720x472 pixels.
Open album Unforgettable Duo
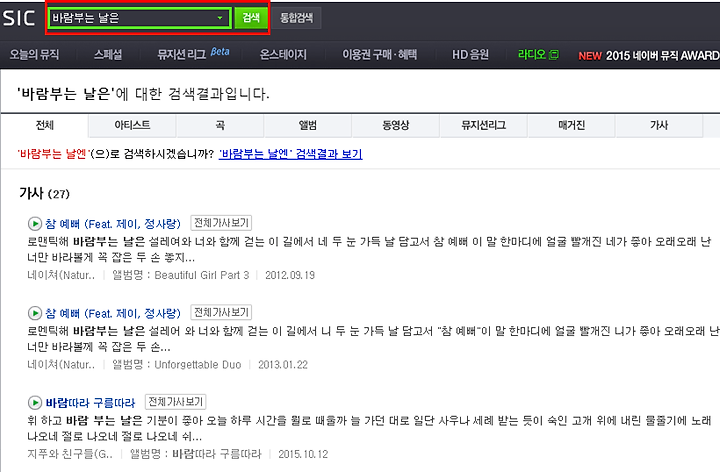198,365
